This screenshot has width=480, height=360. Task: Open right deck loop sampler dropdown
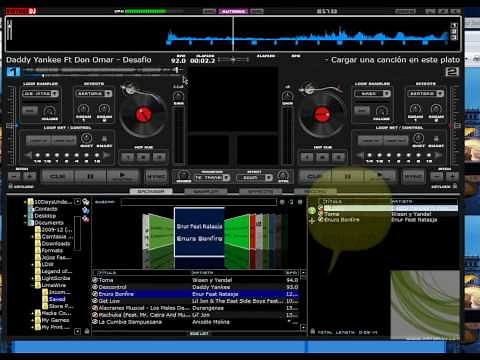pyautogui.click(x=372, y=94)
